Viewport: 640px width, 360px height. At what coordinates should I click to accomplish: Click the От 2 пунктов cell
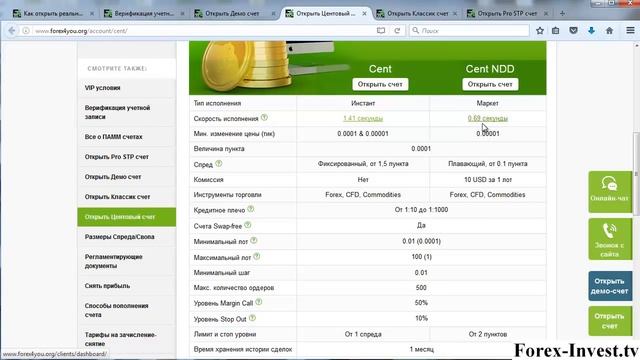488,334
